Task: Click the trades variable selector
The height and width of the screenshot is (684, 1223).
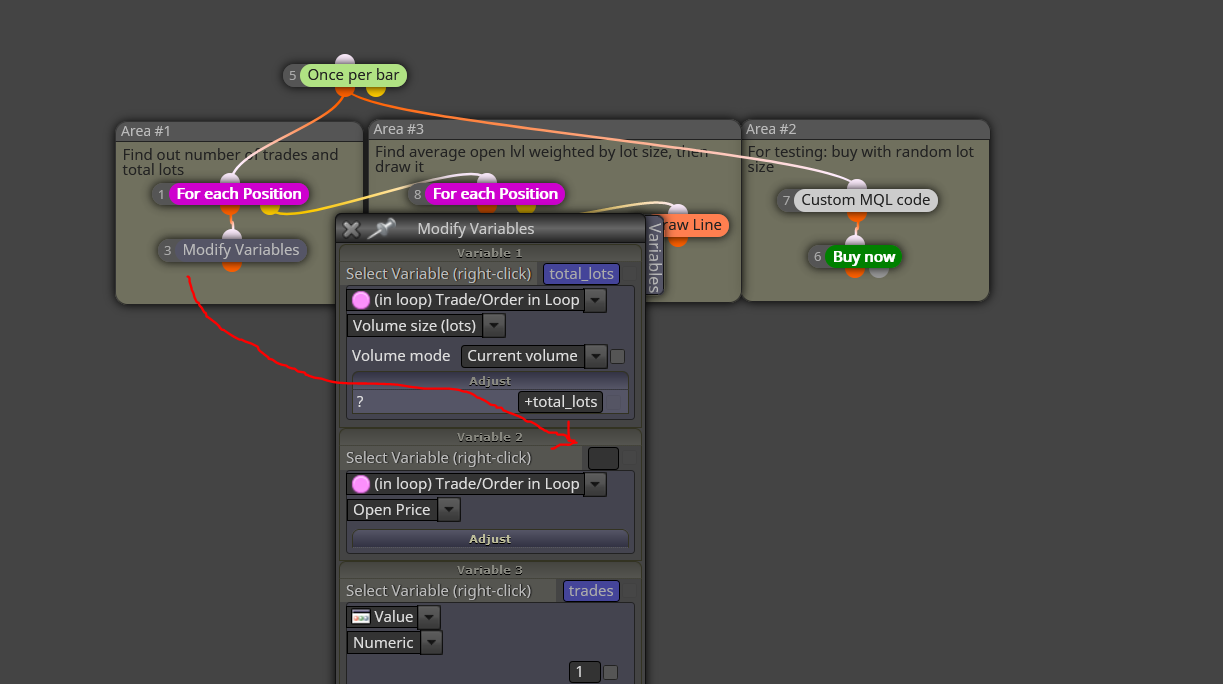Action: (591, 591)
